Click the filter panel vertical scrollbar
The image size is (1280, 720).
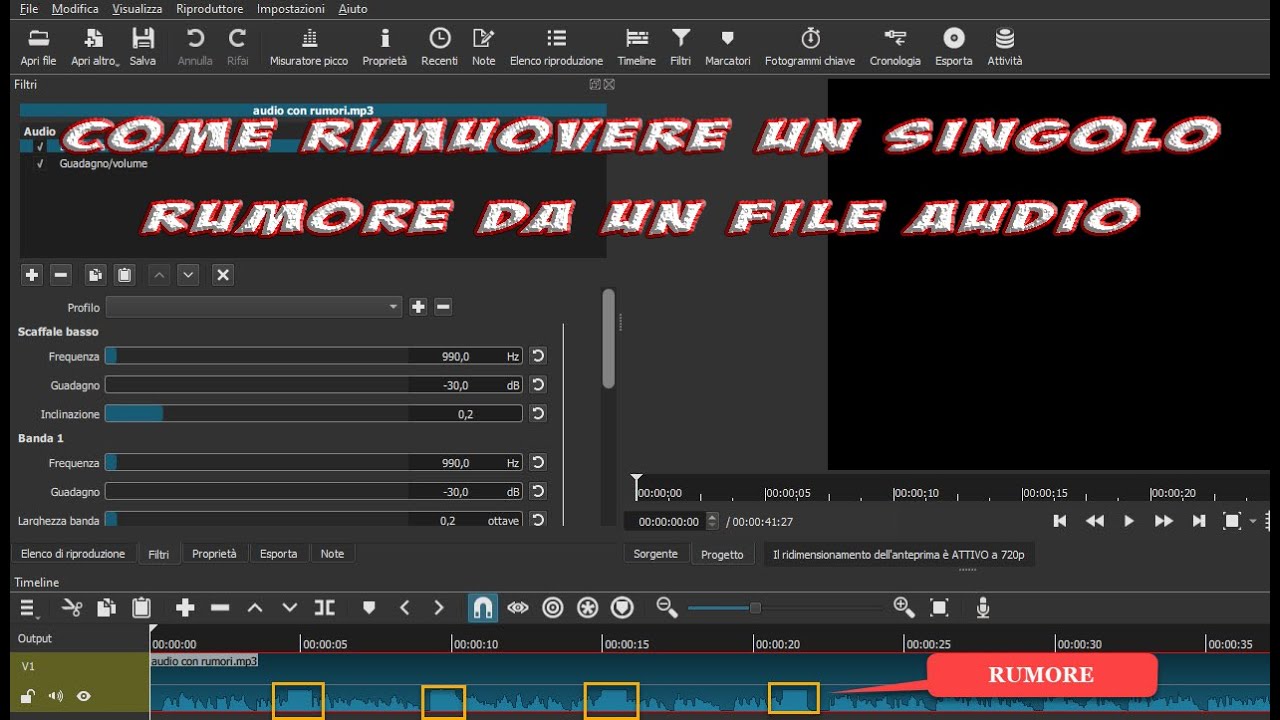click(x=608, y=340)
